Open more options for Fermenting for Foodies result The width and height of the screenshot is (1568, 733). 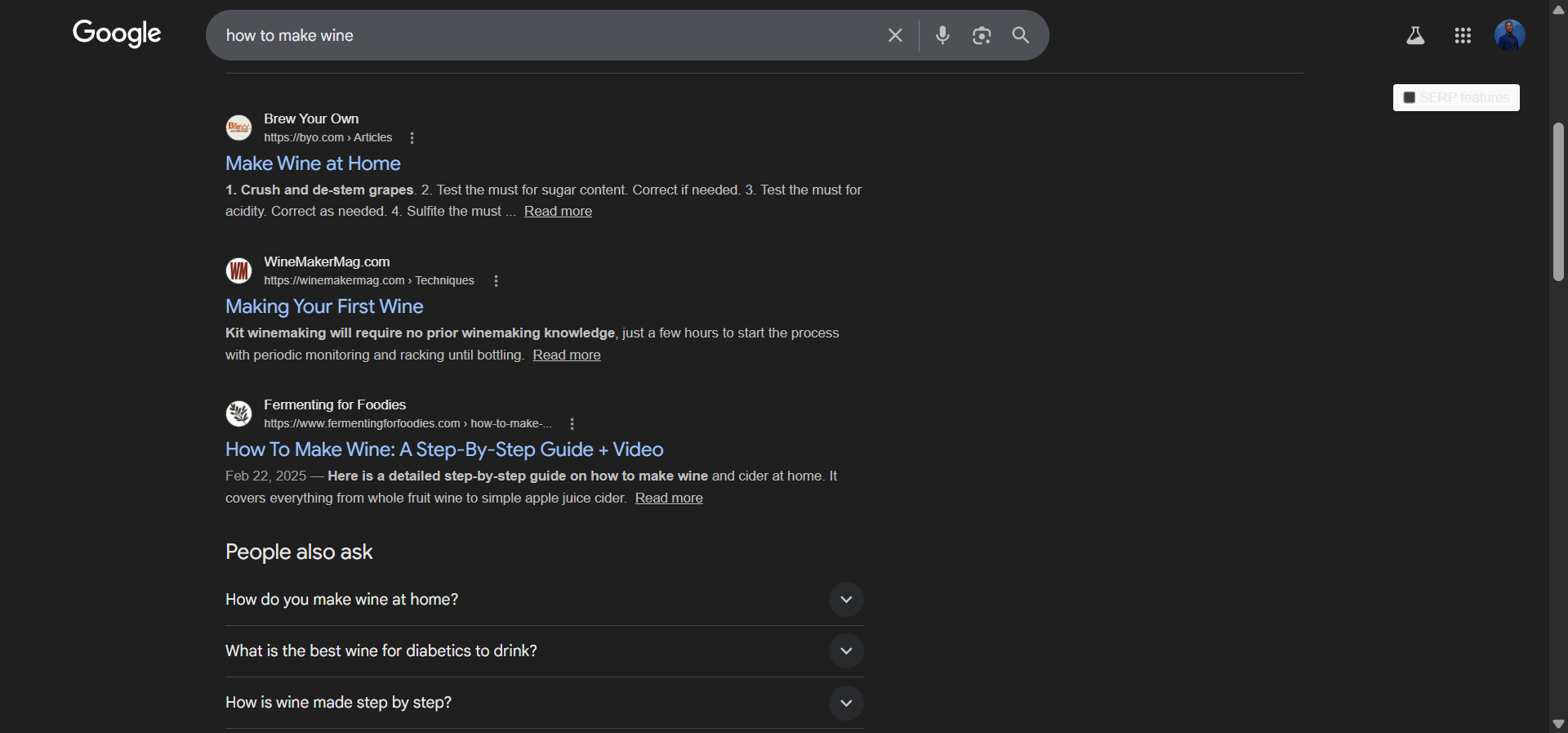click(572, 424)
